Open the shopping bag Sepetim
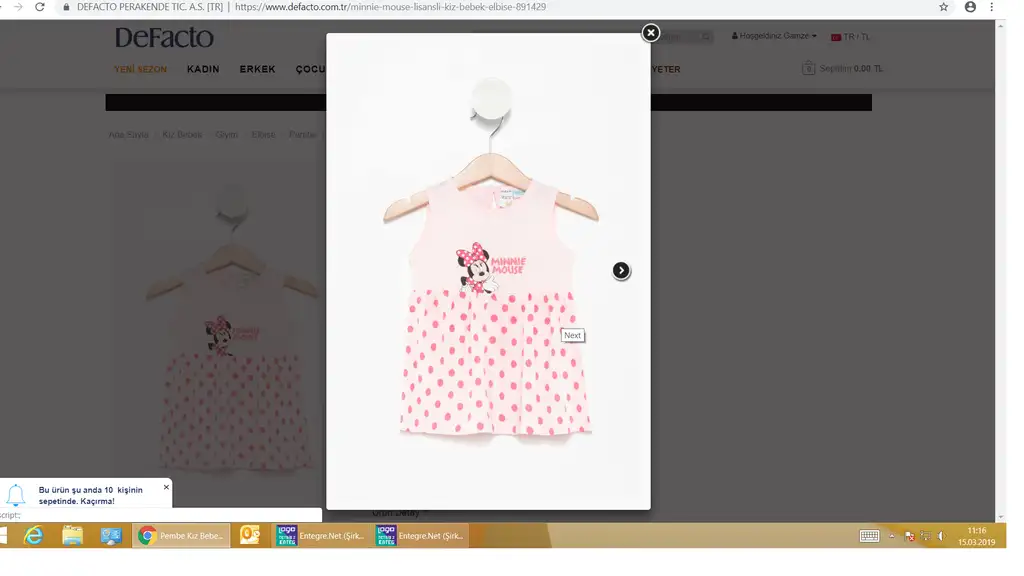 pos(842,68)
